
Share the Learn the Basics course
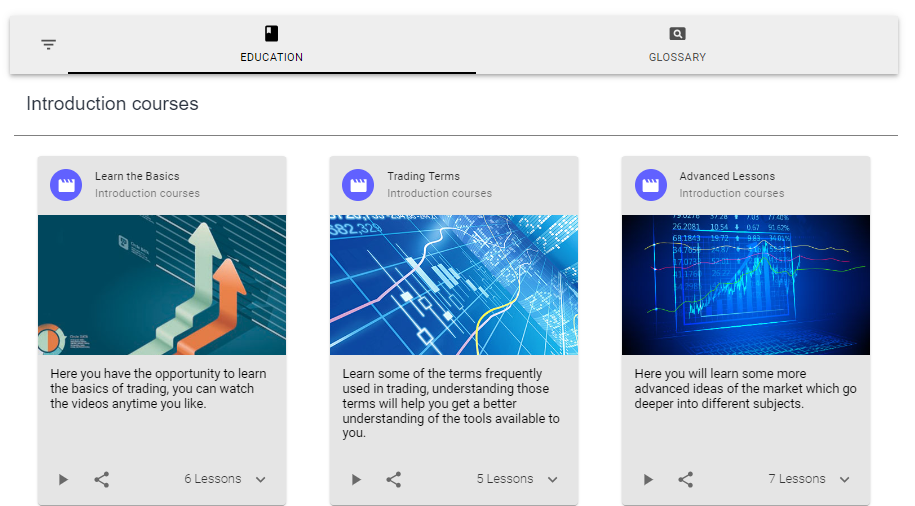[102, 480]
